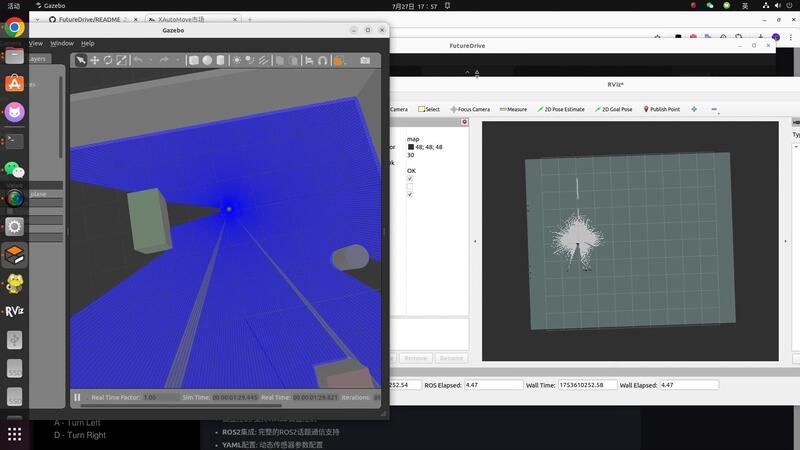Viewport: 800px width, 450px height.
Task: Open the RViz toolbar minus dropdown
Action: click(714, 109)
